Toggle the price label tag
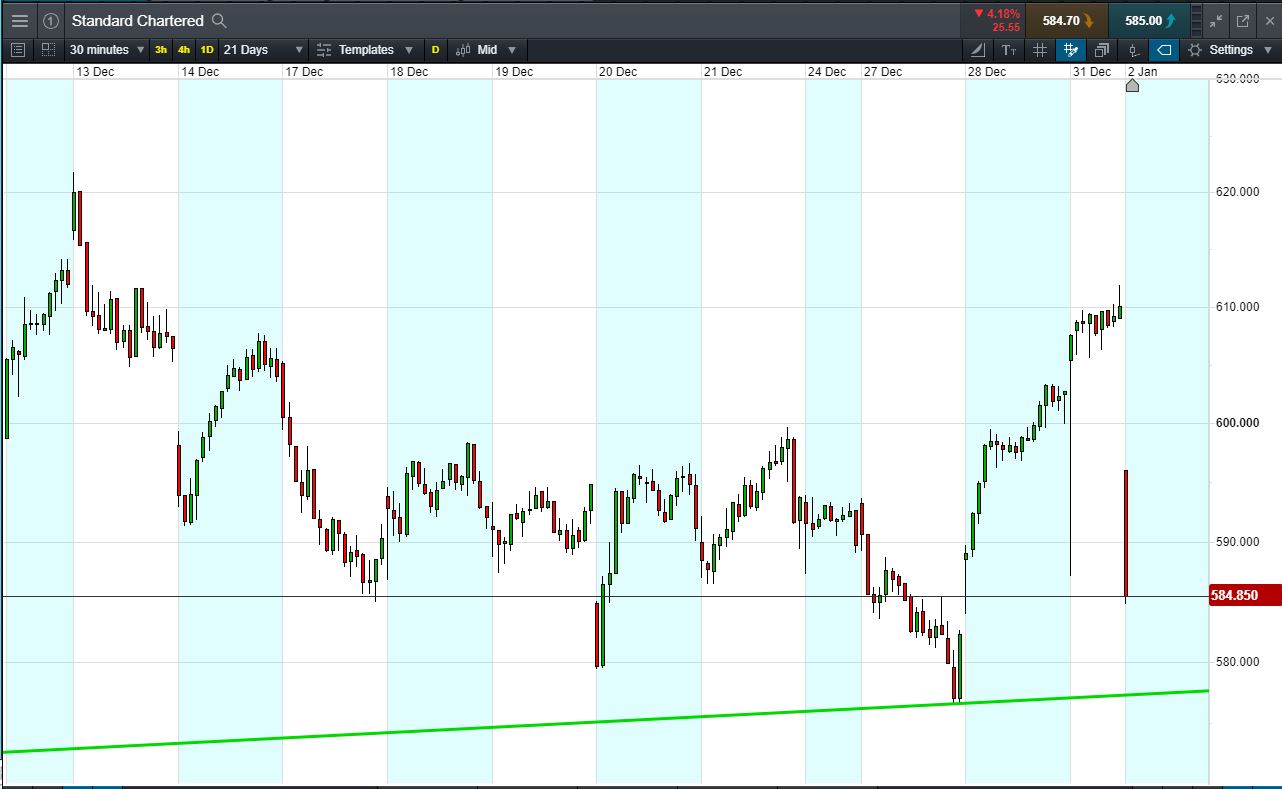 pos(1163,50)
